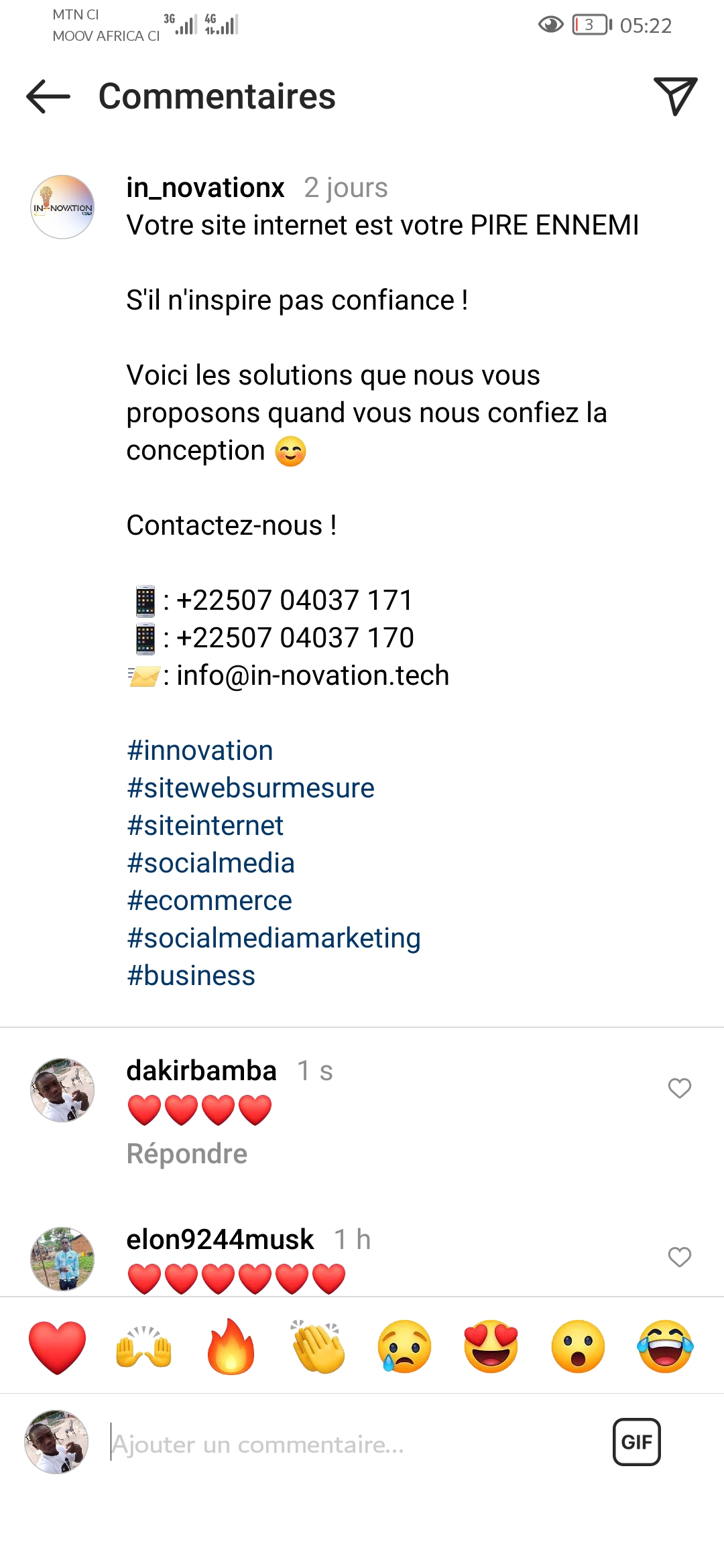Open the #socialmediamarketing hashtag
The width and height of the screenshot is (724, 1568).
(274, 938)
